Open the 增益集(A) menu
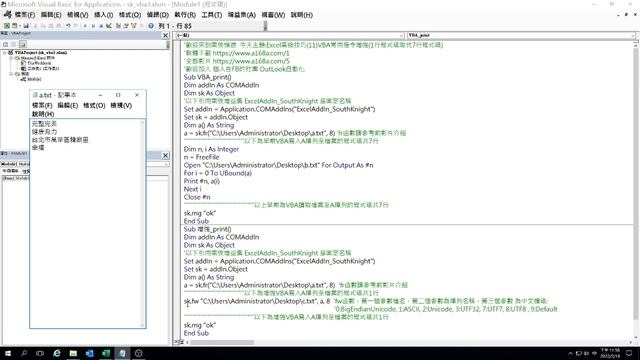This screenshot has height=360, width=640. pos(242,15)
